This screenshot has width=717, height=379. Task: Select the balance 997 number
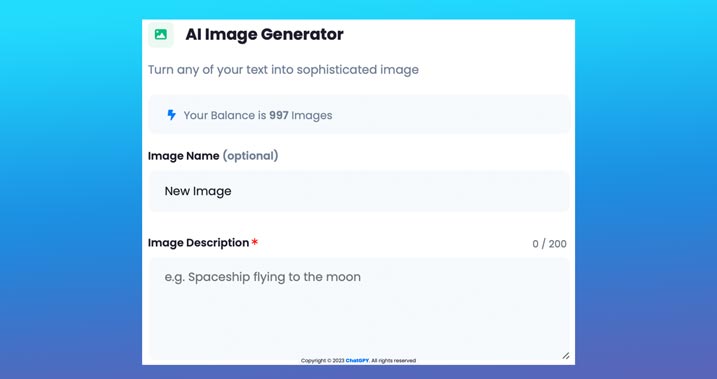point(278,115)
